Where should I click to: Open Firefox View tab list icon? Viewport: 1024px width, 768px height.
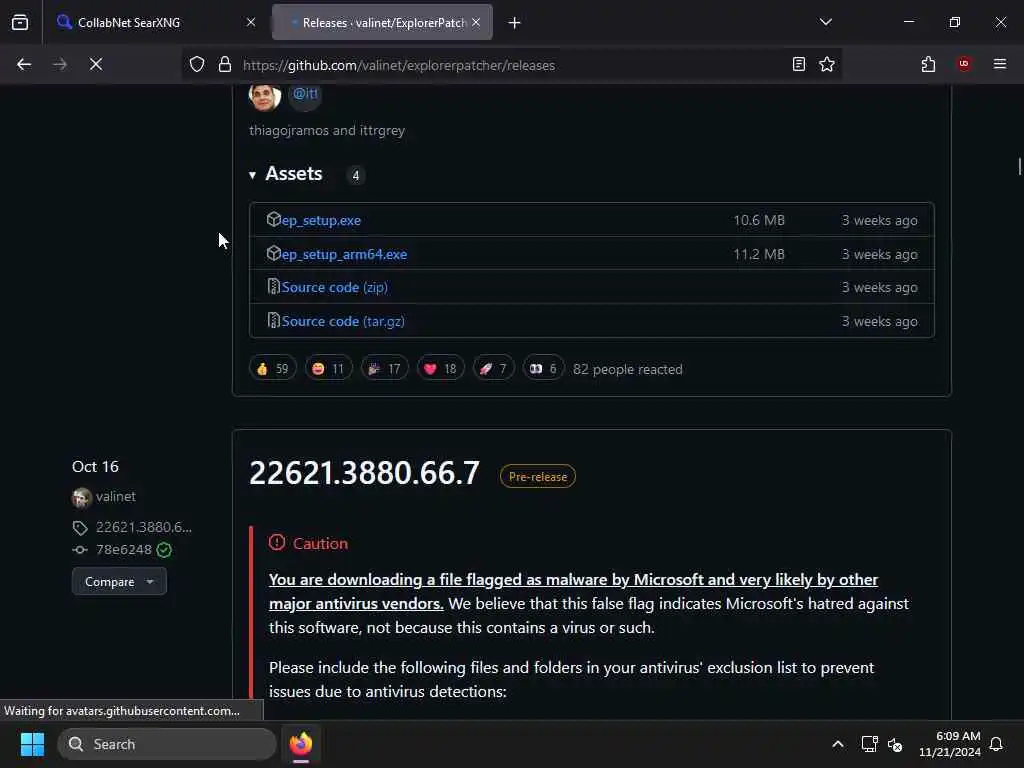(x=20, y=22)
